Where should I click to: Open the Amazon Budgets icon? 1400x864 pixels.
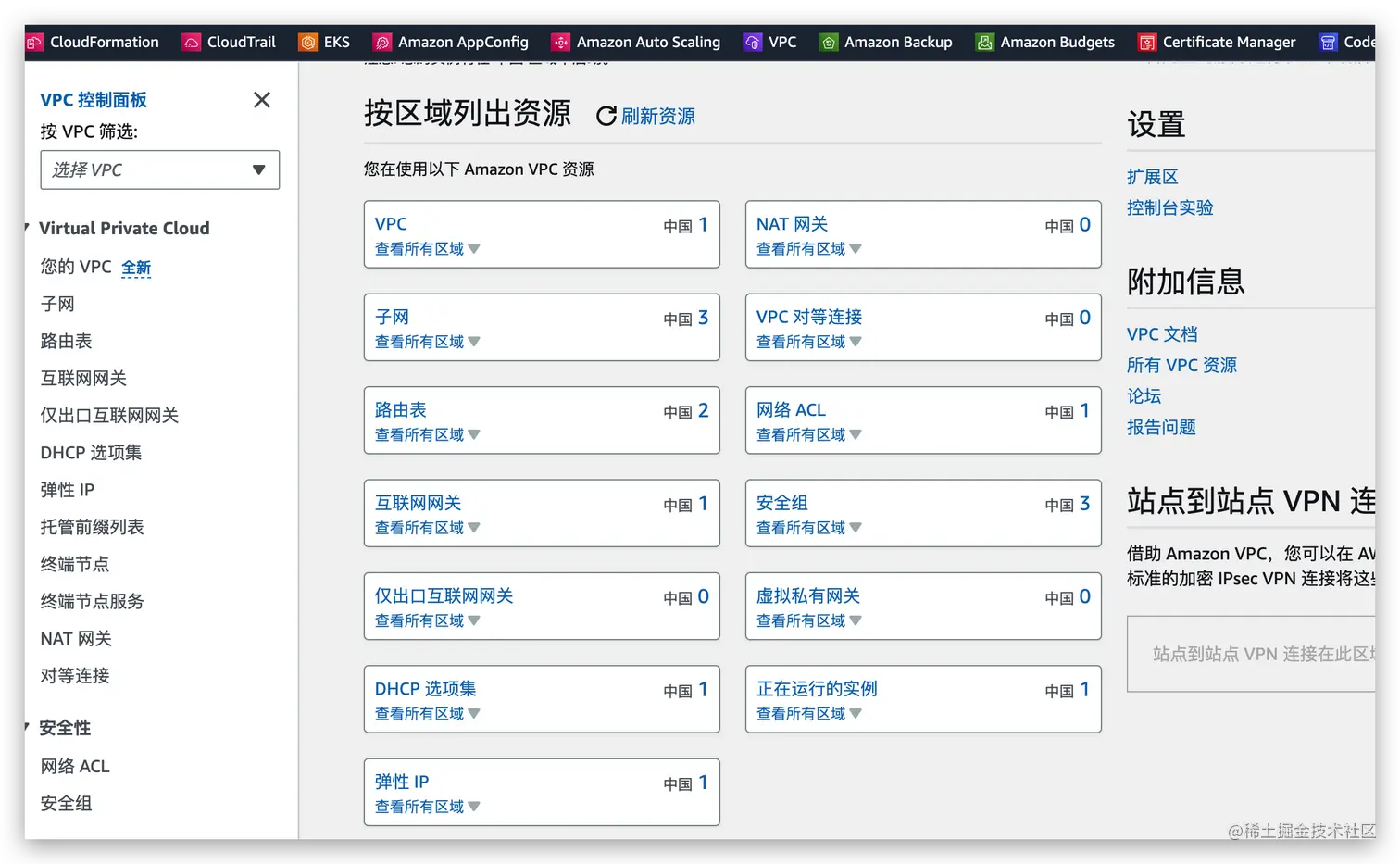point(985,42)
